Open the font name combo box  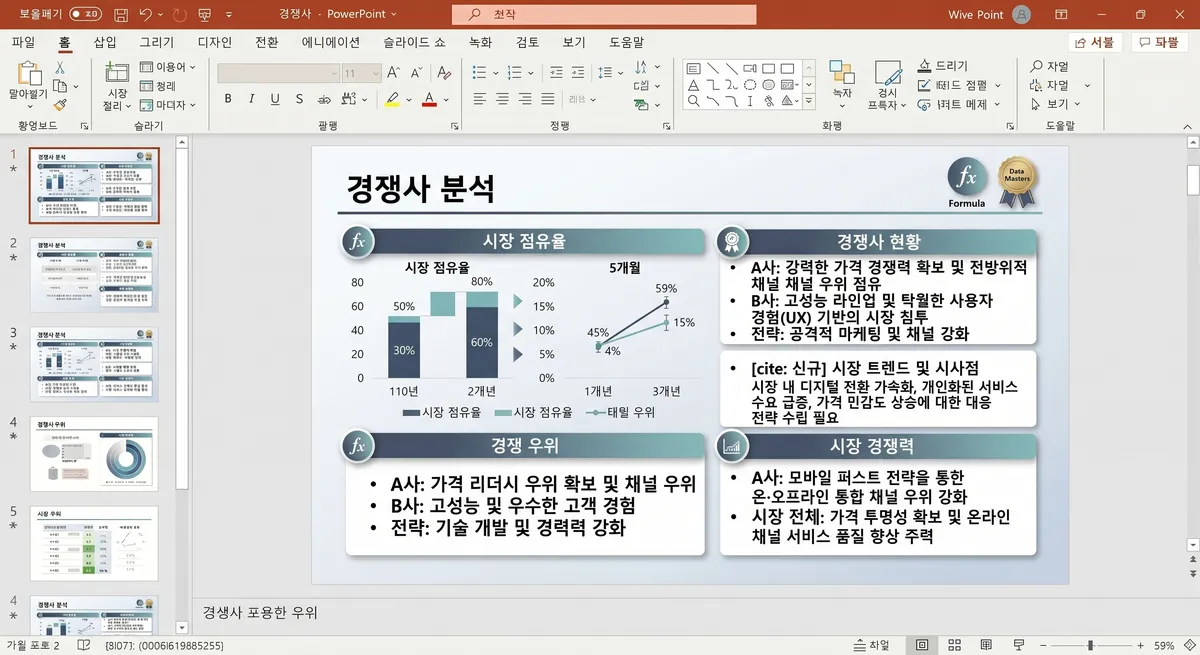pos(277,73)
